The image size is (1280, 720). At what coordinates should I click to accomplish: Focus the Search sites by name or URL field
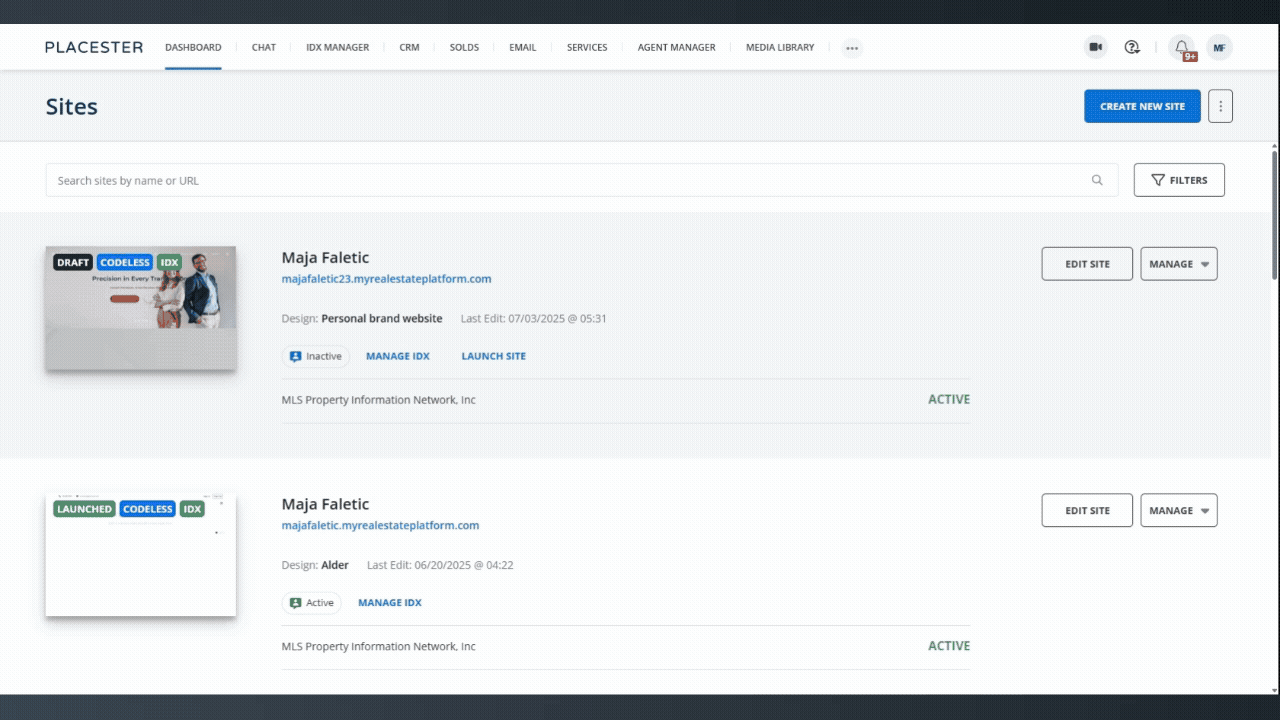click(582, 180)
